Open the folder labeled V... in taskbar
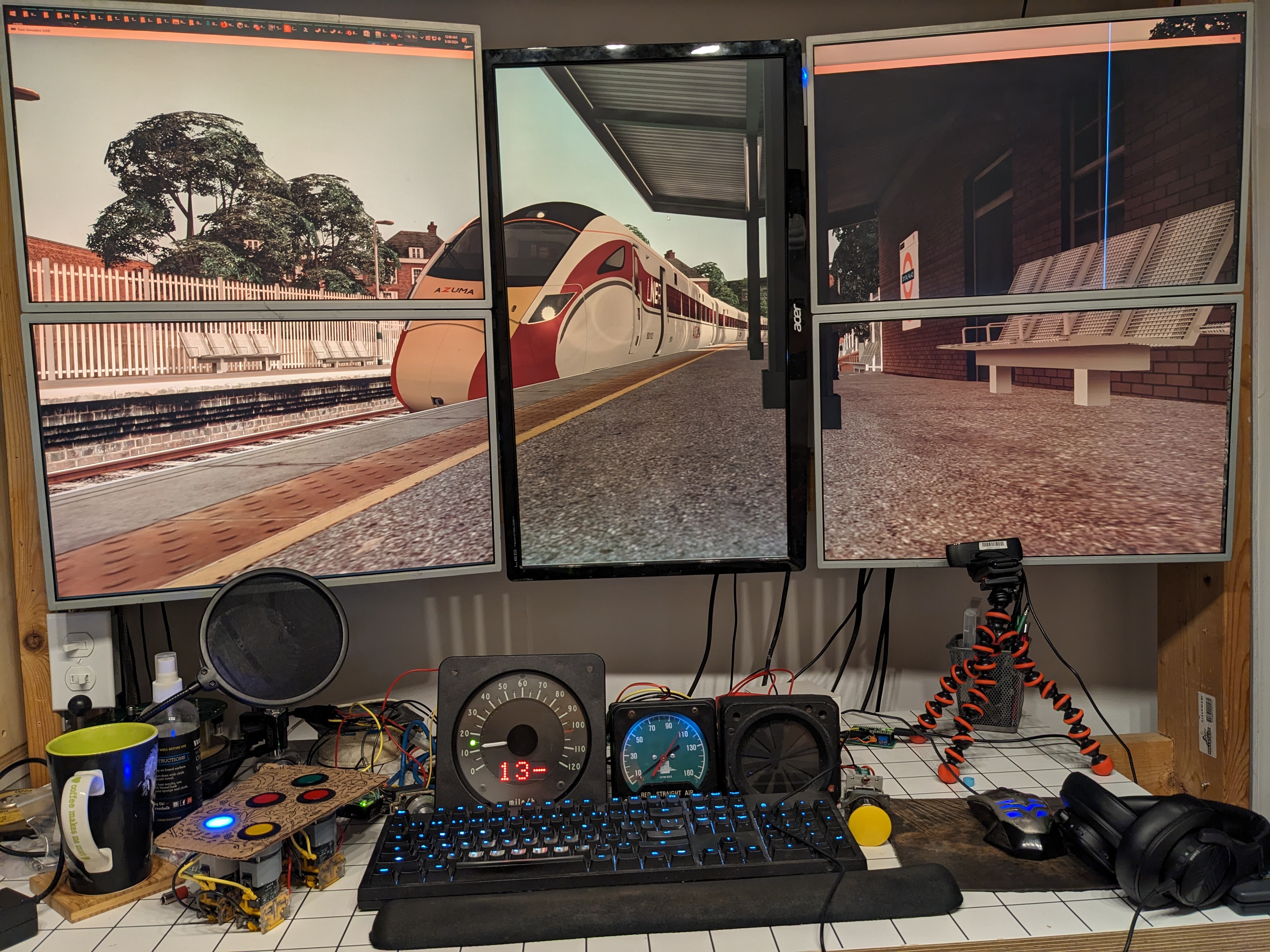This screenshot has width=1270, height=952. click(x=29, y=15)
